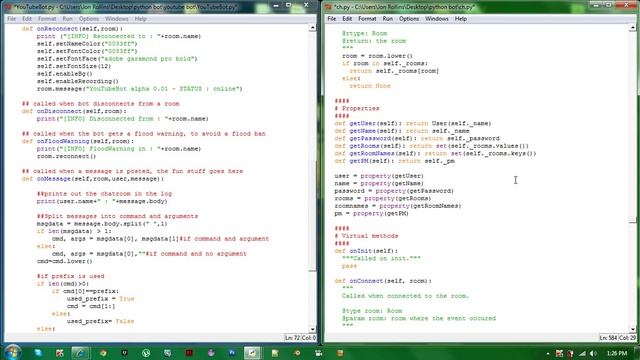Screen dimensions: 640x360
Task: Click 'Called when connected to the room.' docstring
Action: [406, 296]
